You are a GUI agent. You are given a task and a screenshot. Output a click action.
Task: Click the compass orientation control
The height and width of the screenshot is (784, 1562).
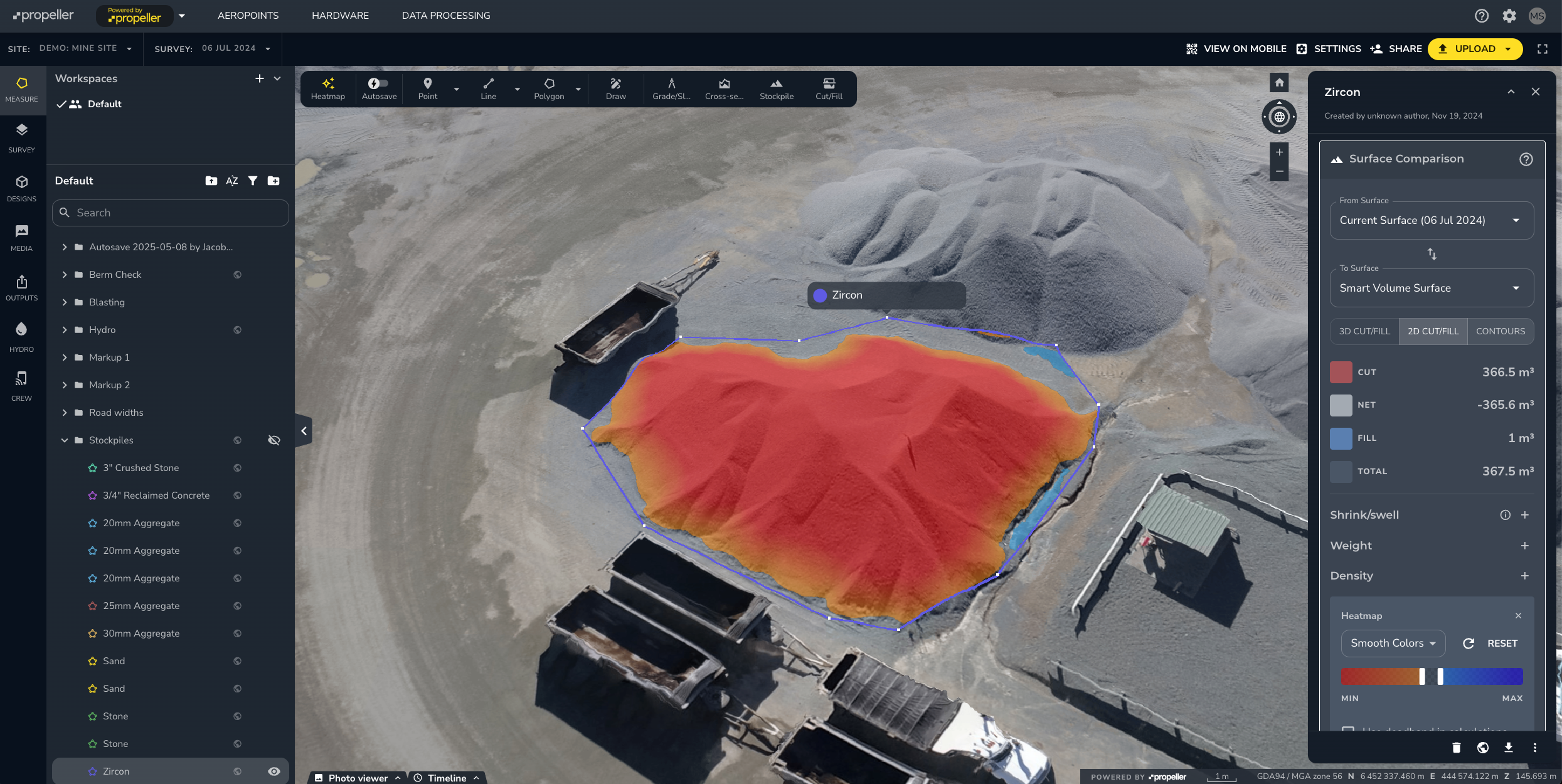[1279, 117]
